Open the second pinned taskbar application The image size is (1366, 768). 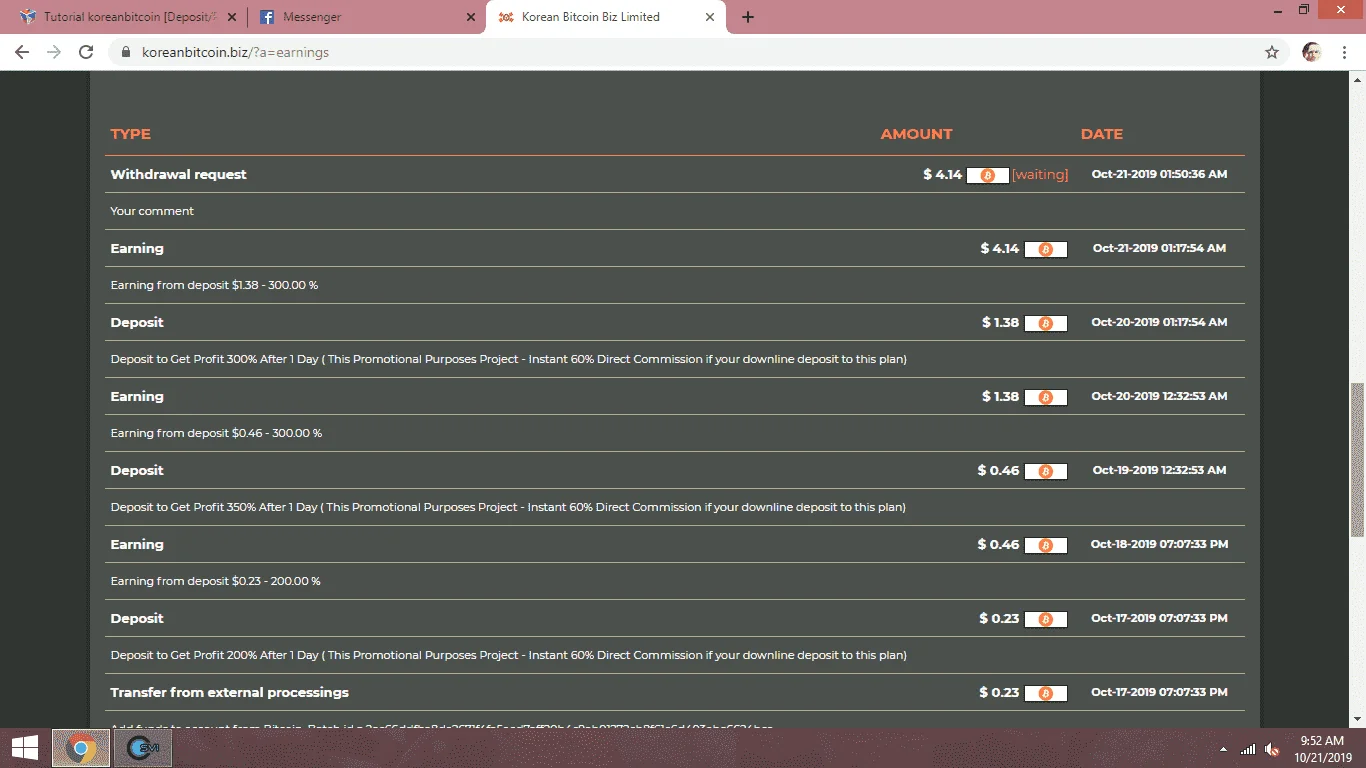pyautogui.click(x=143, y=748)
